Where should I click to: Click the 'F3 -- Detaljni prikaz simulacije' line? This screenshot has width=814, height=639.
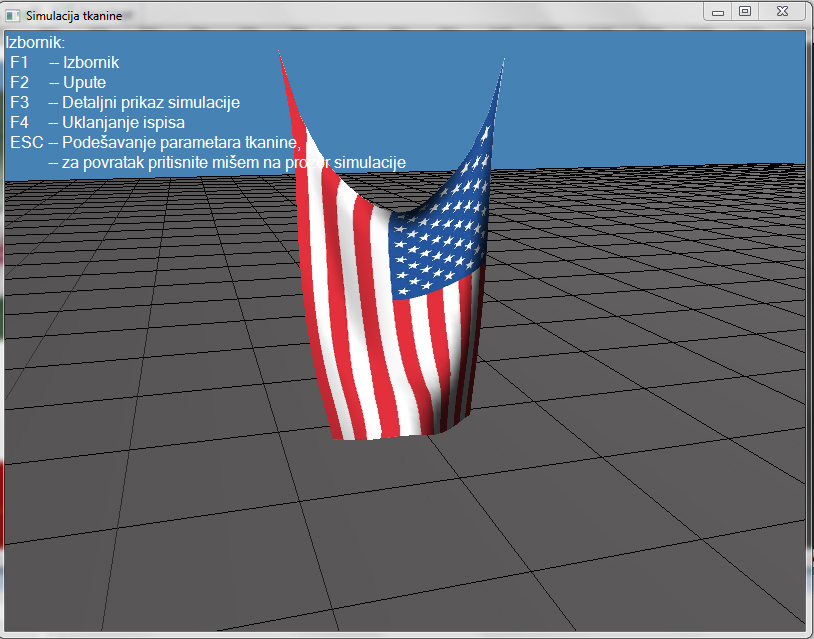(125, 102)
